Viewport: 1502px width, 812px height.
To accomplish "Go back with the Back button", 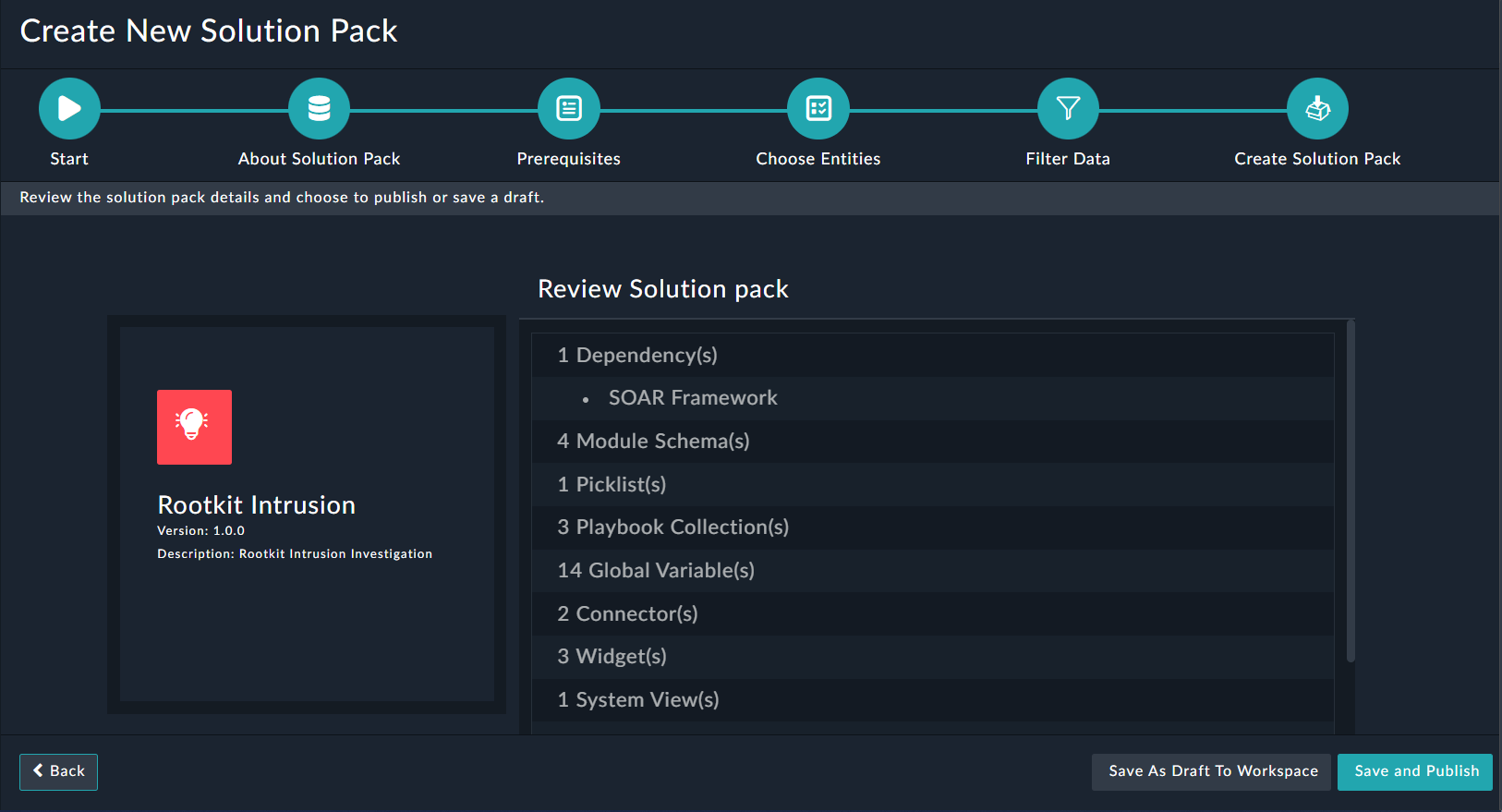I will tap(58, 771).
